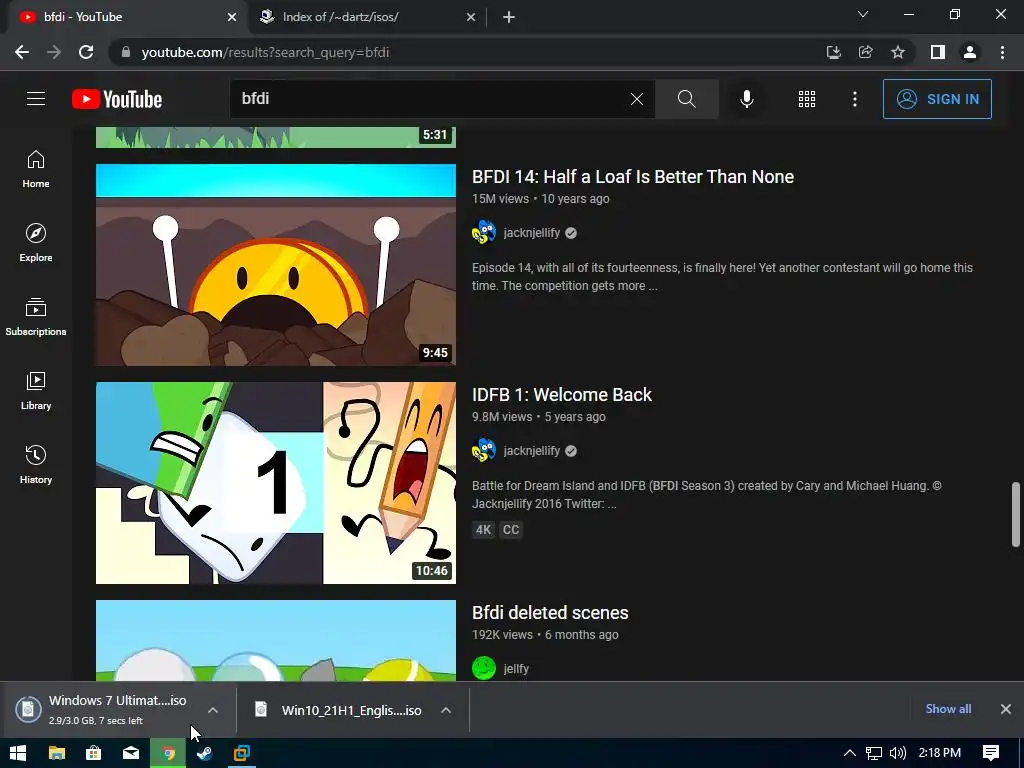Clear the search box with the X icon
This screenshot has height=768, width=1024.
(637, 99)
